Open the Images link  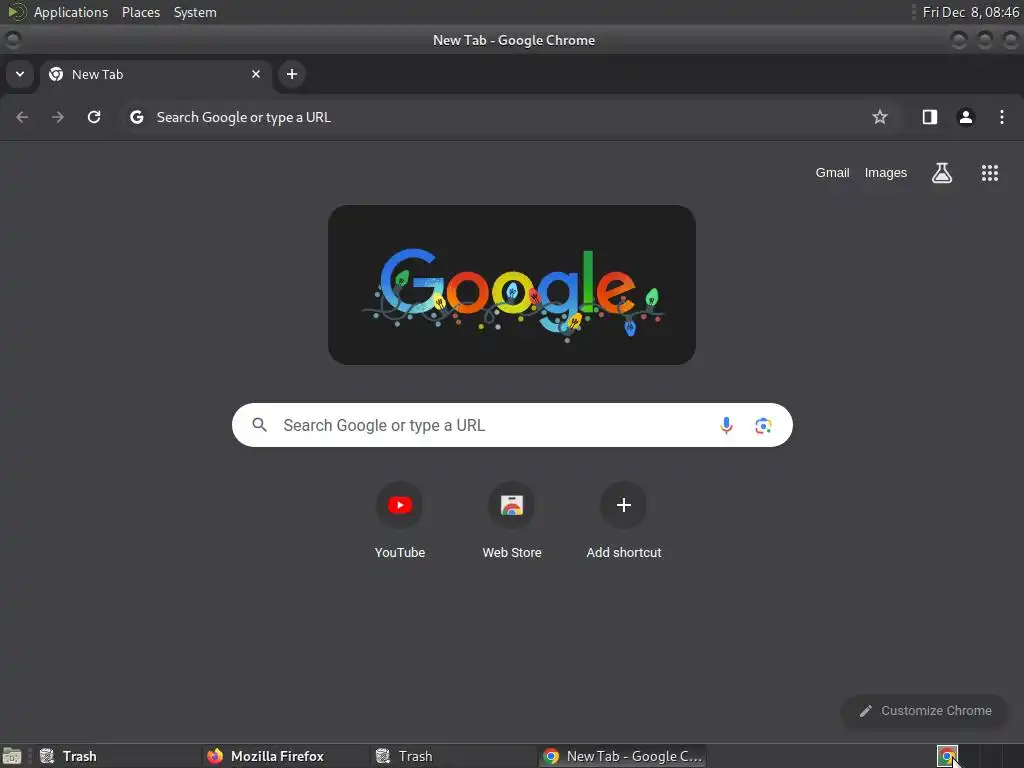886,173
